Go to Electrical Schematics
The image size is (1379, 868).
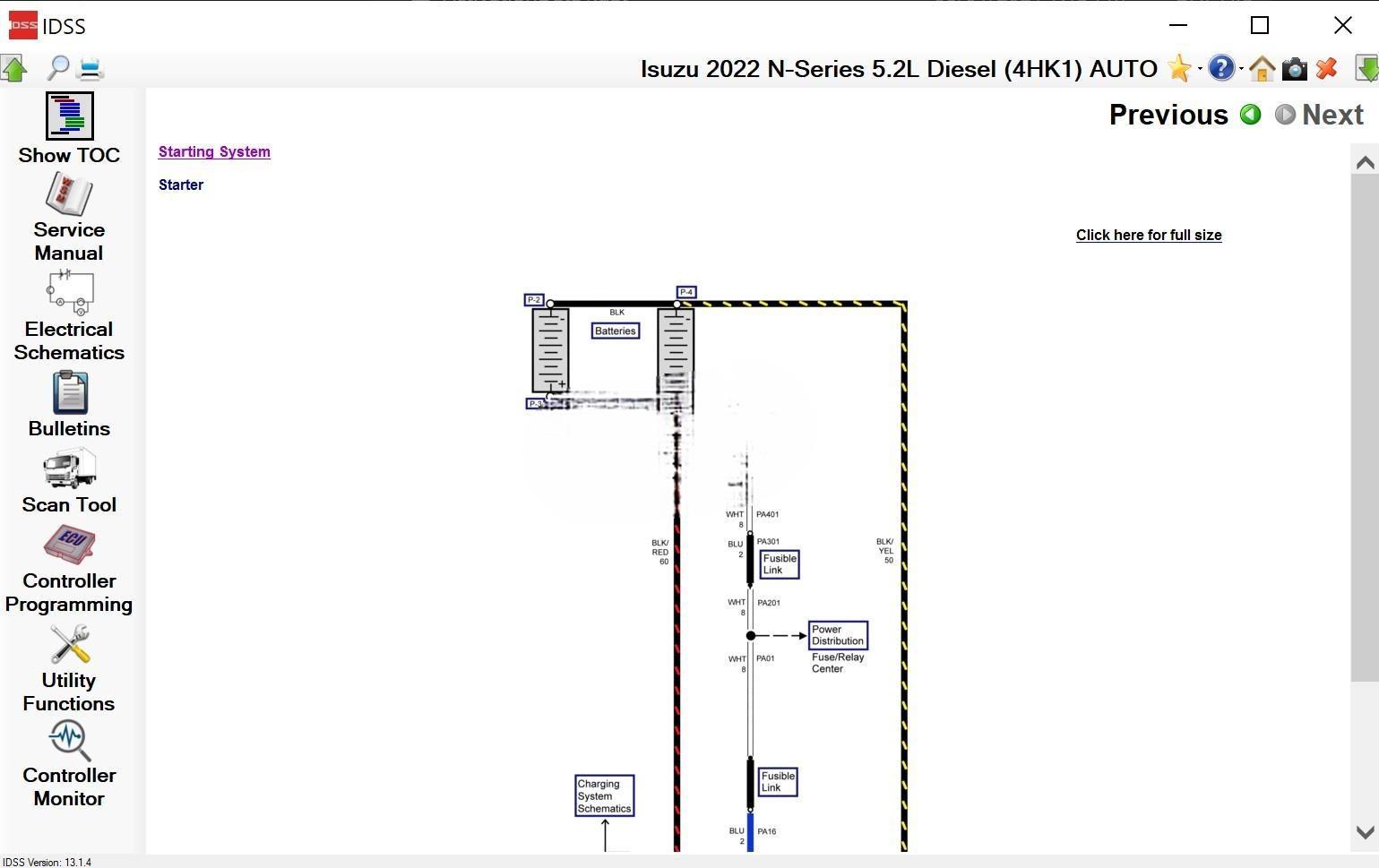(x=69, y=315)
